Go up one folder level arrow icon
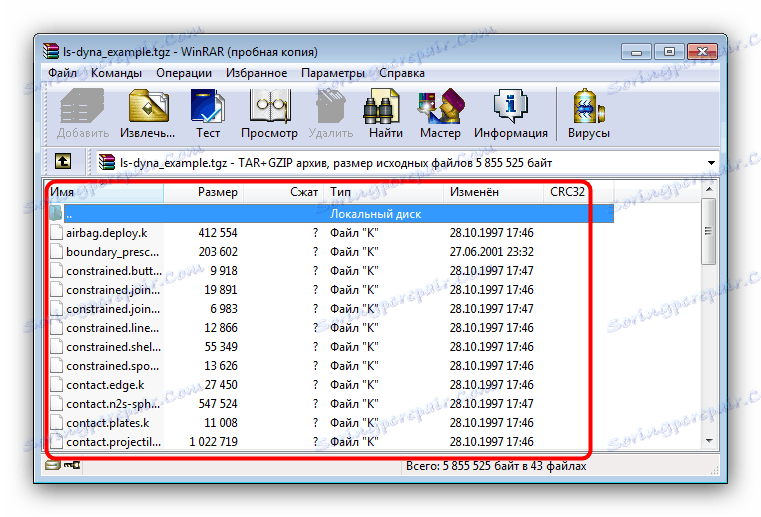 pos(63,162)
